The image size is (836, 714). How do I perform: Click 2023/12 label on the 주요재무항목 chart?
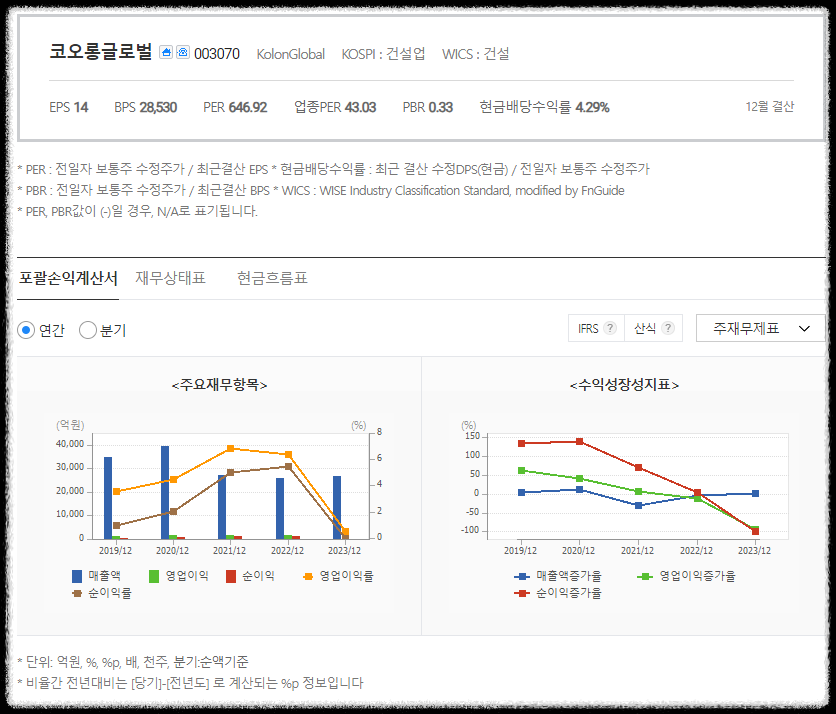point(344,550)
